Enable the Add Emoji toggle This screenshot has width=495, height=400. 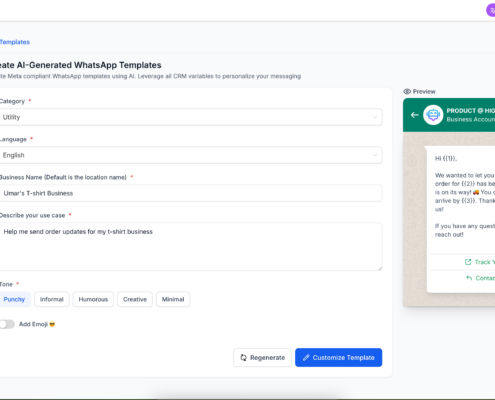(7, 324)
